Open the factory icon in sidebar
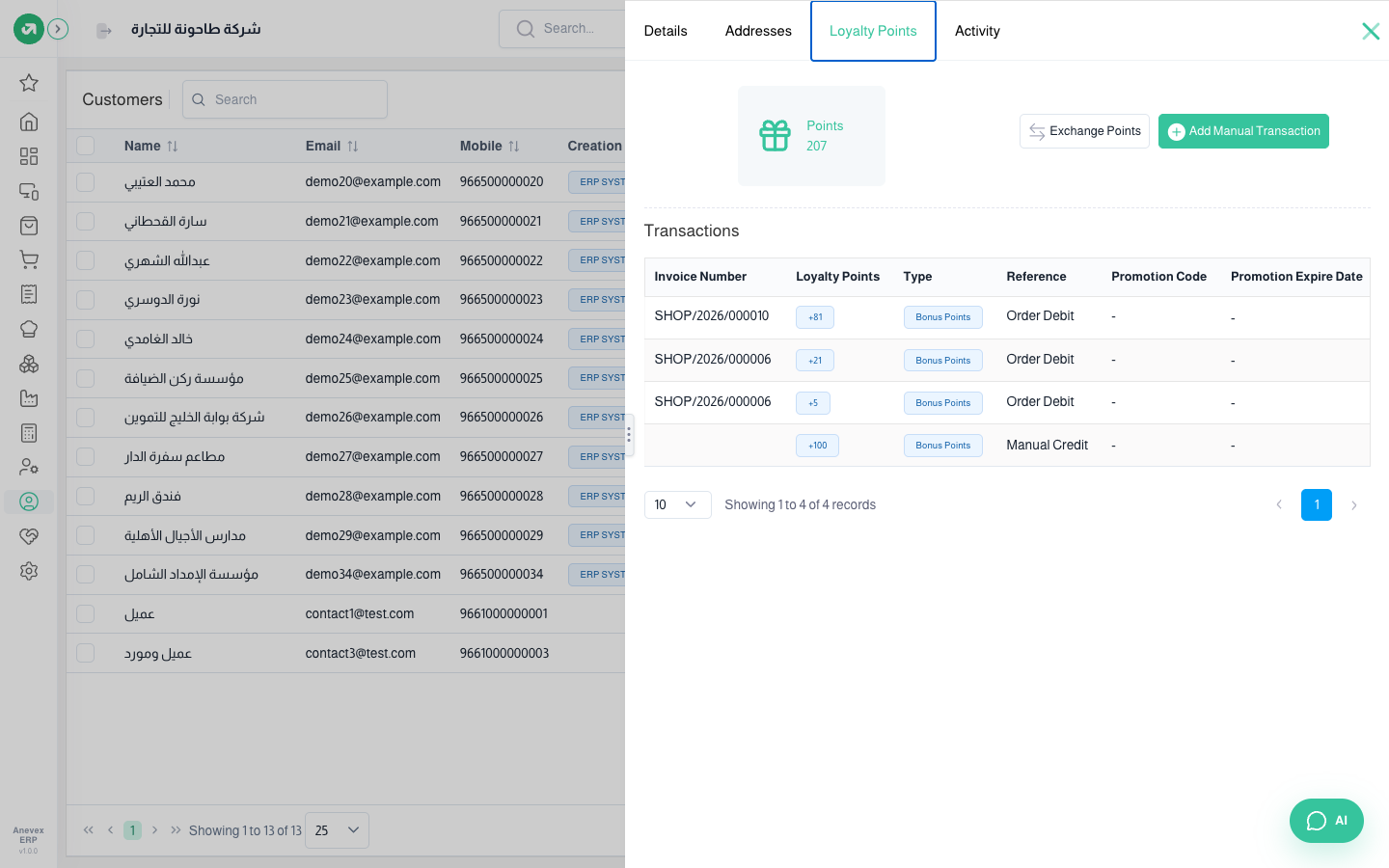 click(29, 398)
